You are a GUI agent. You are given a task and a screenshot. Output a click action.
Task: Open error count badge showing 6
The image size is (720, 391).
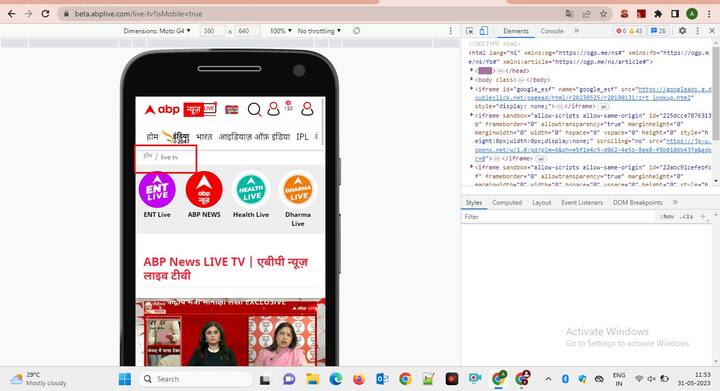pyautogui.click(x=621, y=31)
